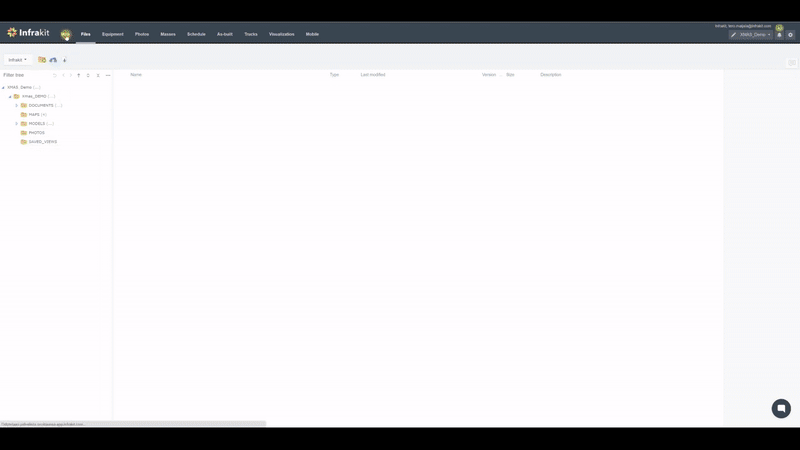Open the Visualization tab
The height and width of the screenshot is (450, 800).
[281, 34]
